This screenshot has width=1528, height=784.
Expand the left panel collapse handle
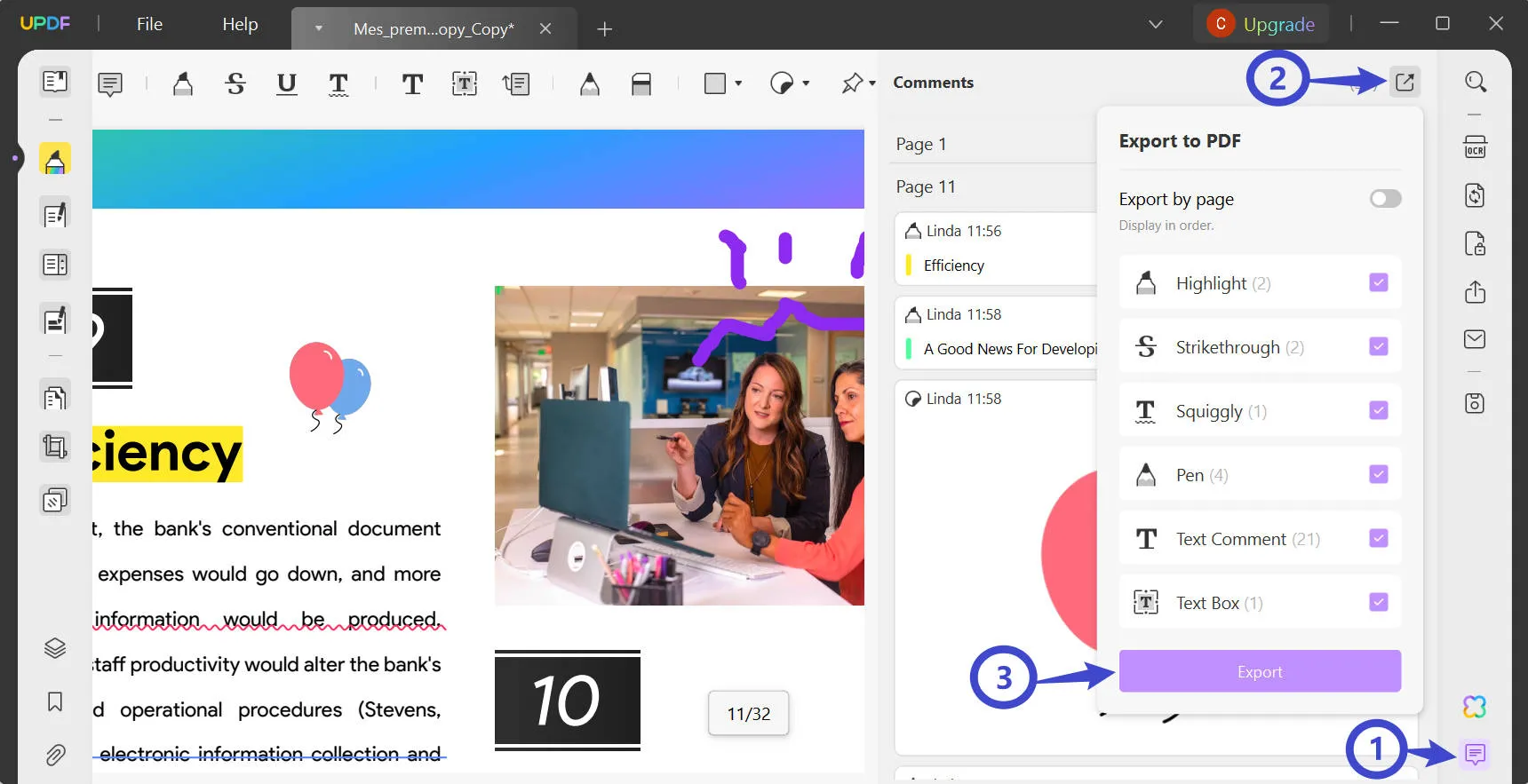(15, 159)
